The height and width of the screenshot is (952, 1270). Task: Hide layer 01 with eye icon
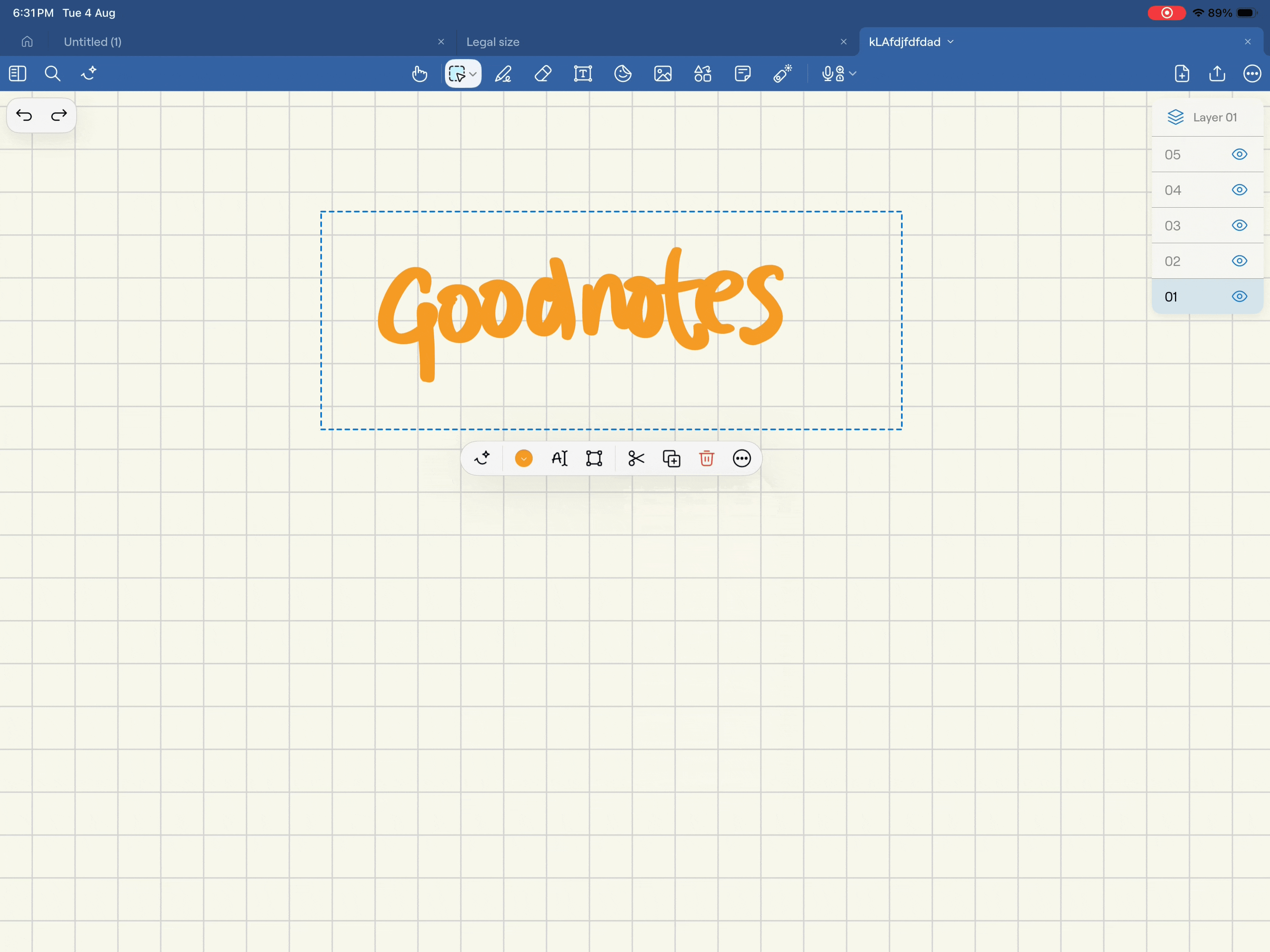pyautogui.click(x=1240, y=297)
